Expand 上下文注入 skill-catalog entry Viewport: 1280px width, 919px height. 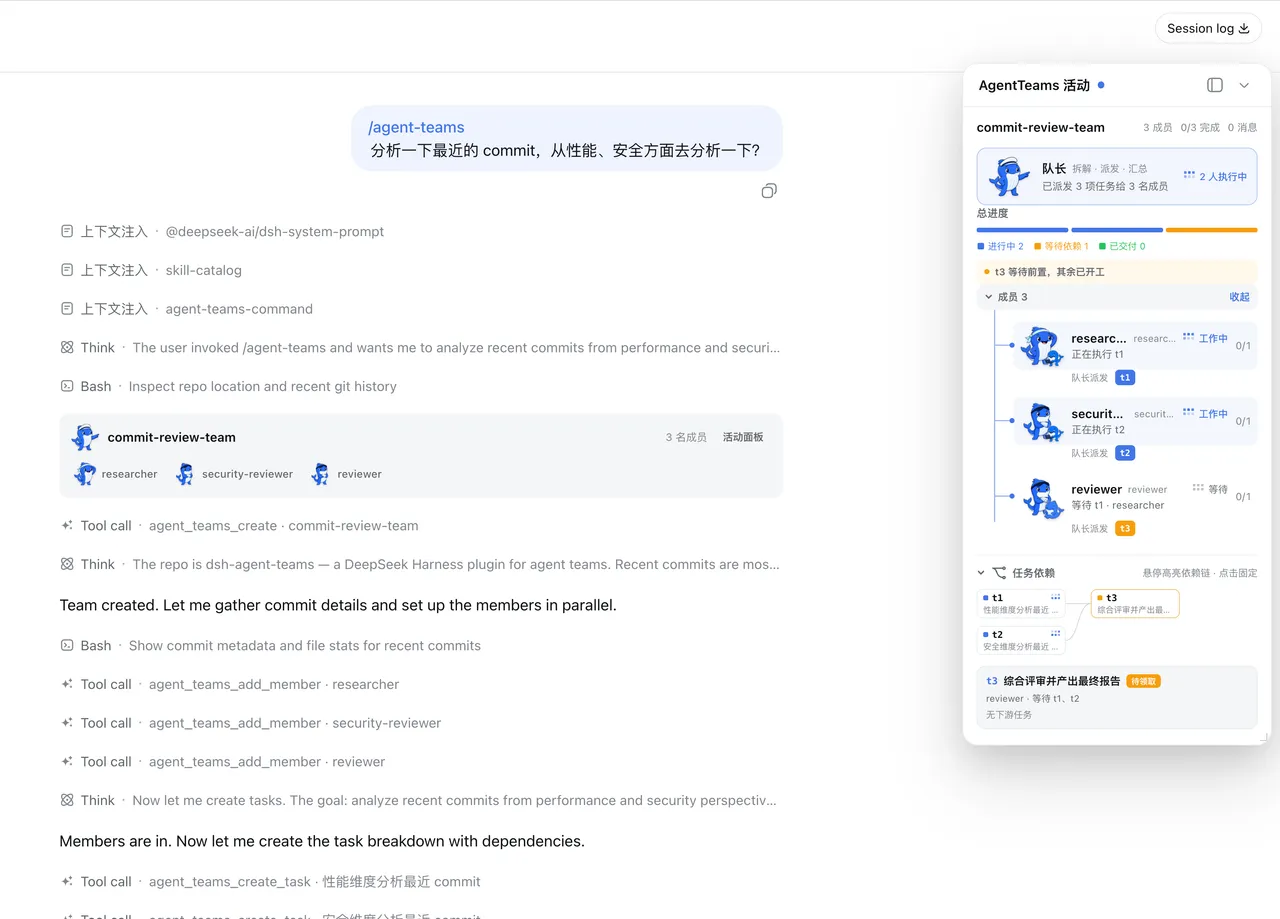point(151,270)
